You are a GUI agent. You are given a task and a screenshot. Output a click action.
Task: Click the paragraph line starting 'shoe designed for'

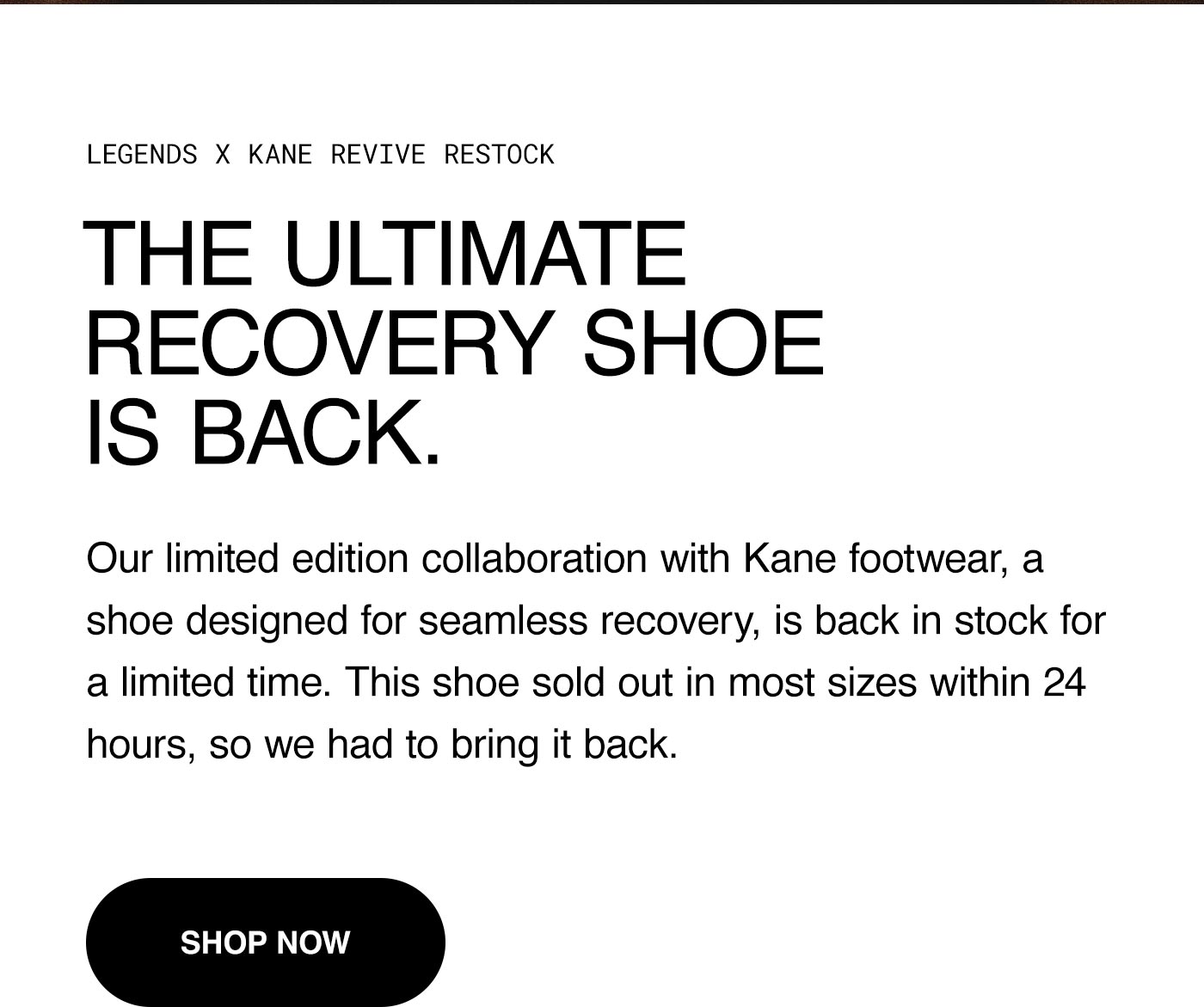pyautogui.click(x=596, y=621)
